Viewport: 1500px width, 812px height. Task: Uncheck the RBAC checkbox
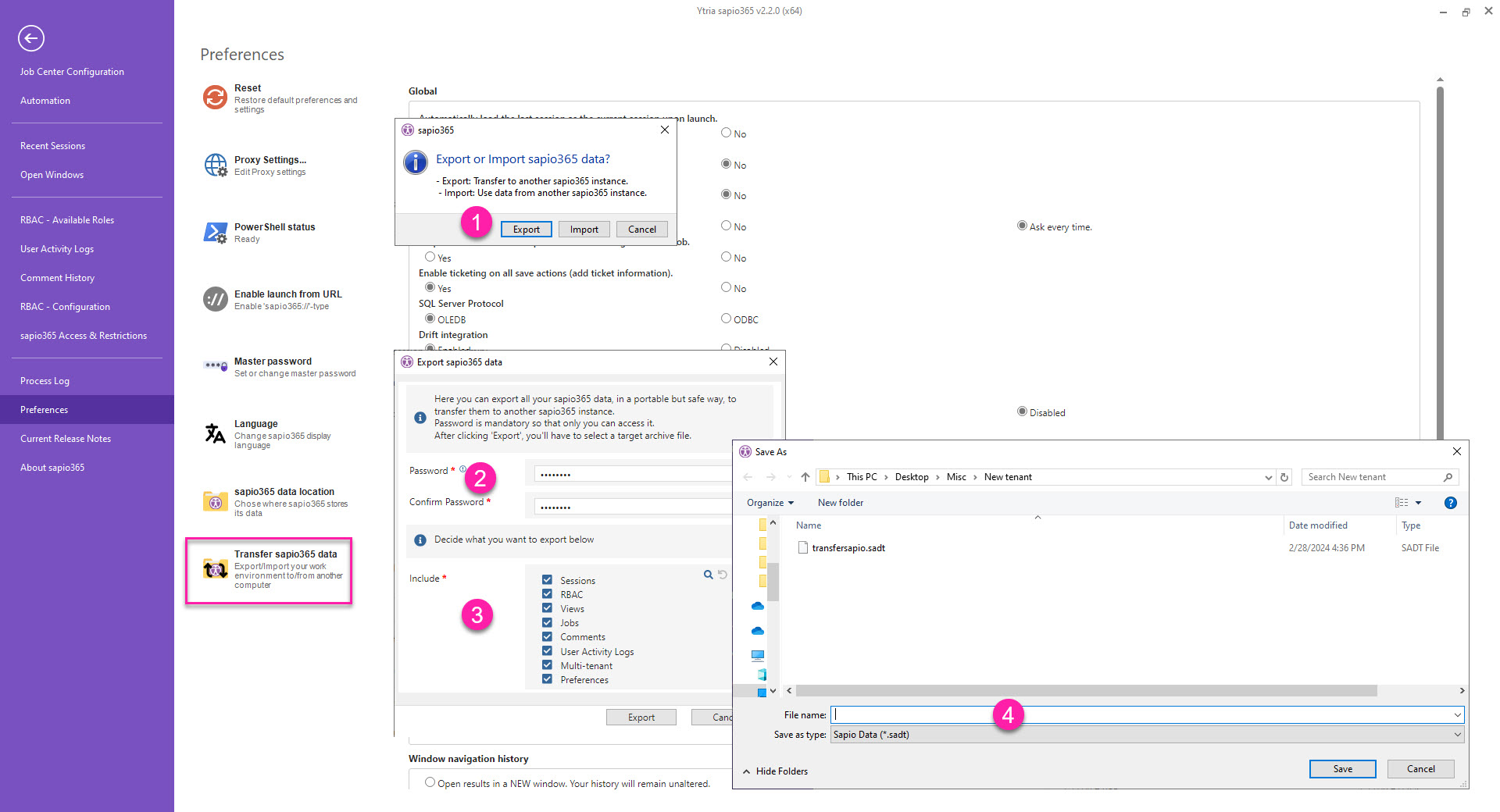pyautogui.click(x=547, y=594)
